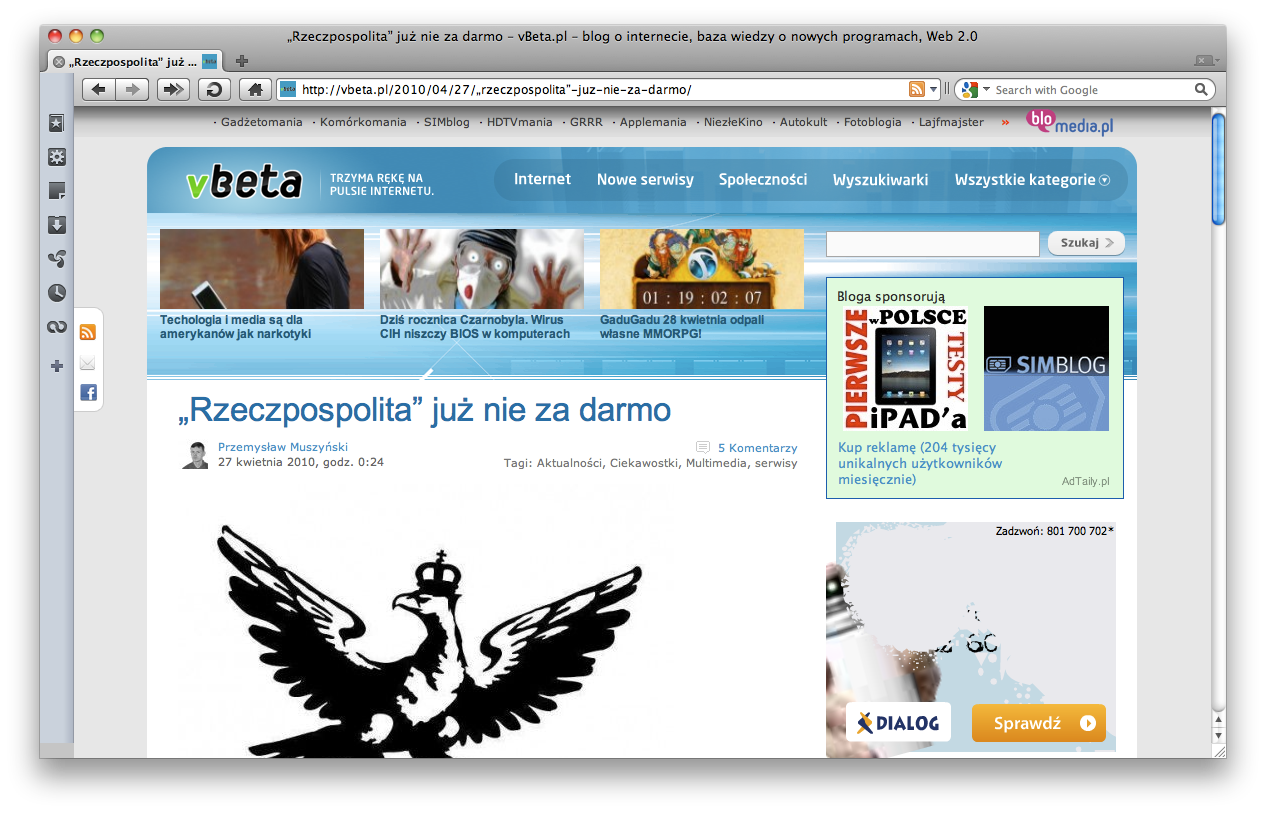Click the forward navigation arrow
The height and width of the screenshot is (813, 1266).
tap(132, 89)
